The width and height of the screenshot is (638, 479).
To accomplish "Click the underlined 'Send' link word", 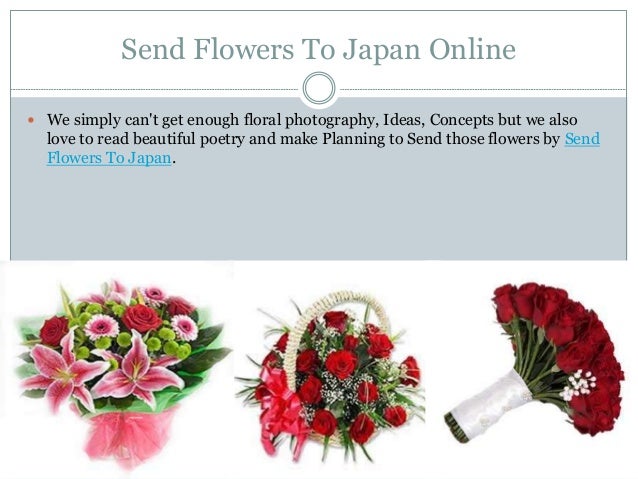I will 582,139.
